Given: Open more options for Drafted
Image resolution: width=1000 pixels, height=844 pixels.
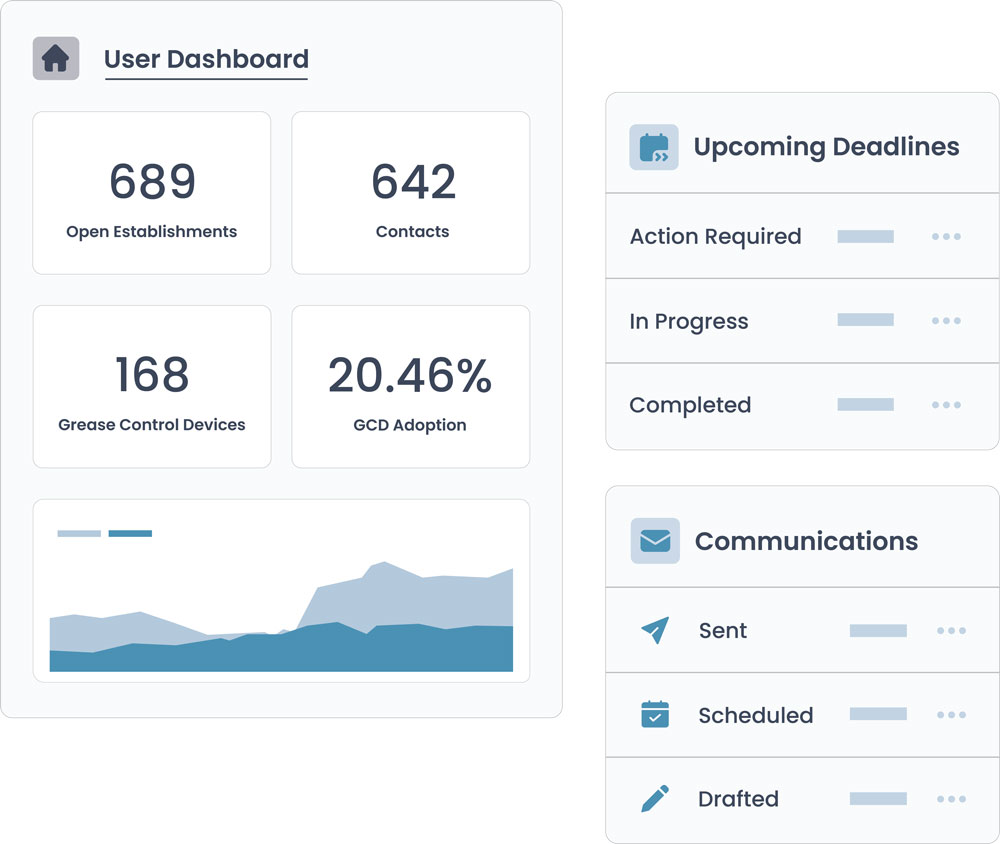Looking at the screenshot, I should 951,799.
